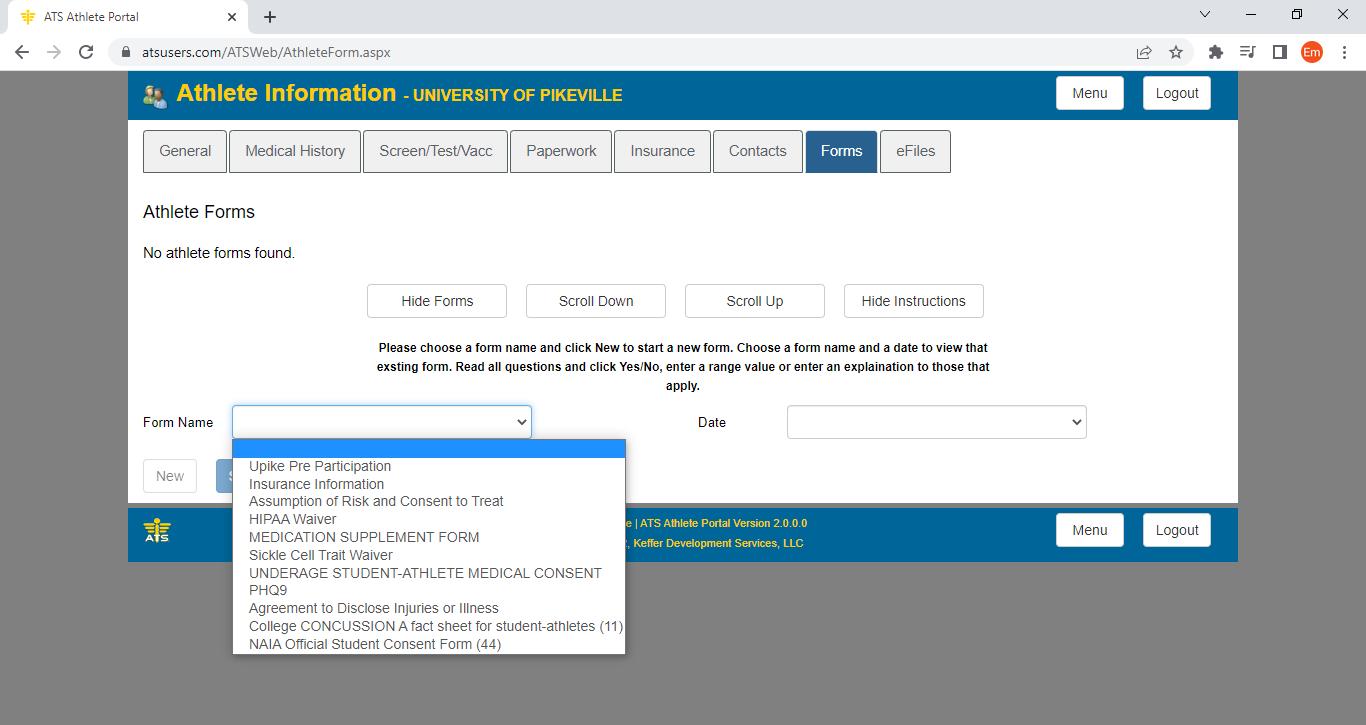Close the ATS Athlete Portal tab
This screenshot has height=725, width=1366.
tap(233, 17)
